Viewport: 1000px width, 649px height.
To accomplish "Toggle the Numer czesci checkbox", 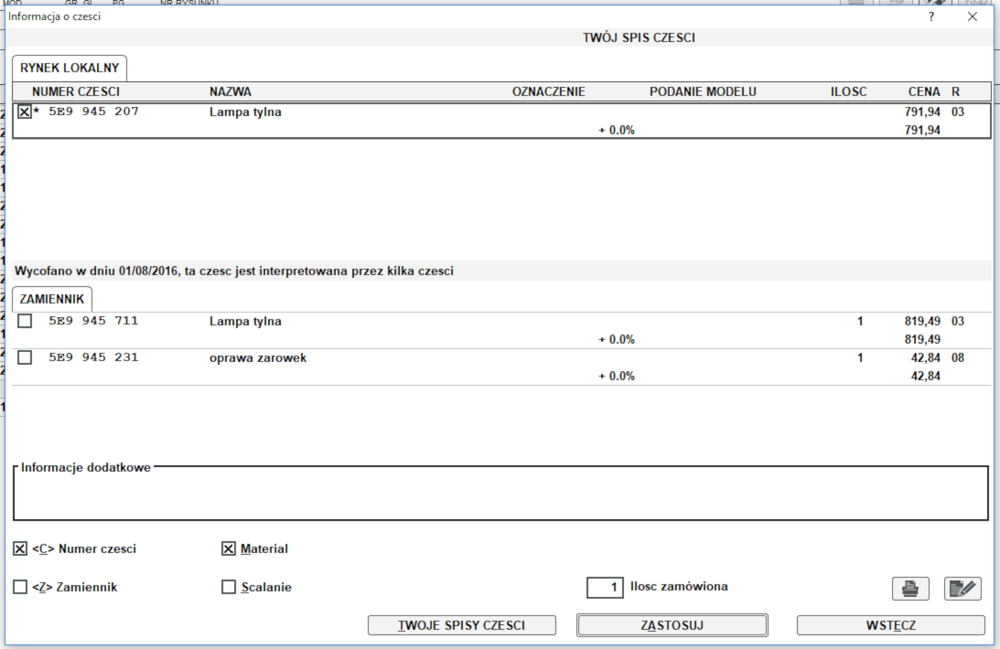I will (x=20, y=549).
